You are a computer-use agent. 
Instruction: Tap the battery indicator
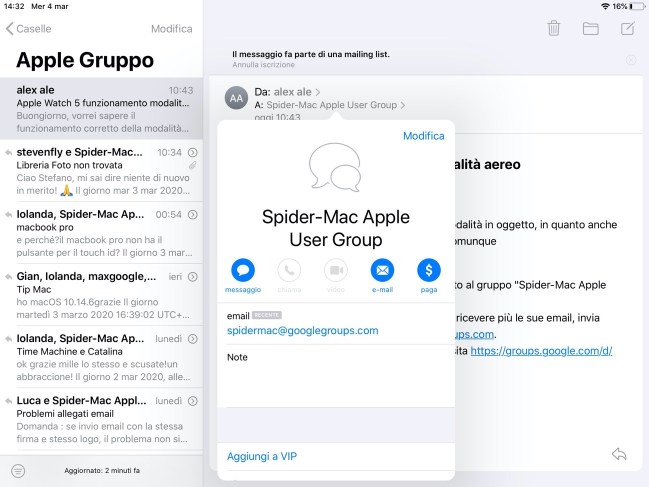637,6
